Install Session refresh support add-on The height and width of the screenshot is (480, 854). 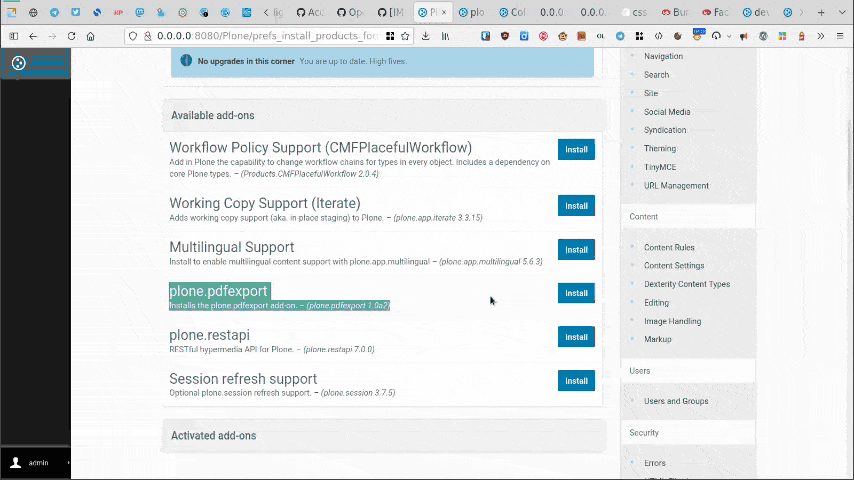576,381
